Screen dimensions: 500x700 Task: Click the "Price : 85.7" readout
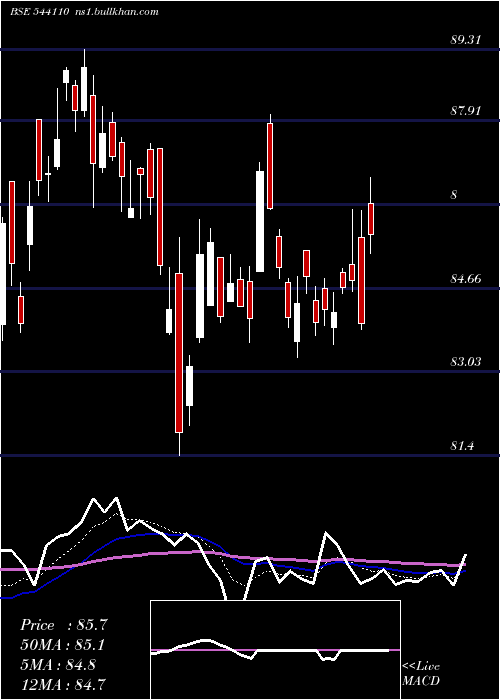[63, 625]
